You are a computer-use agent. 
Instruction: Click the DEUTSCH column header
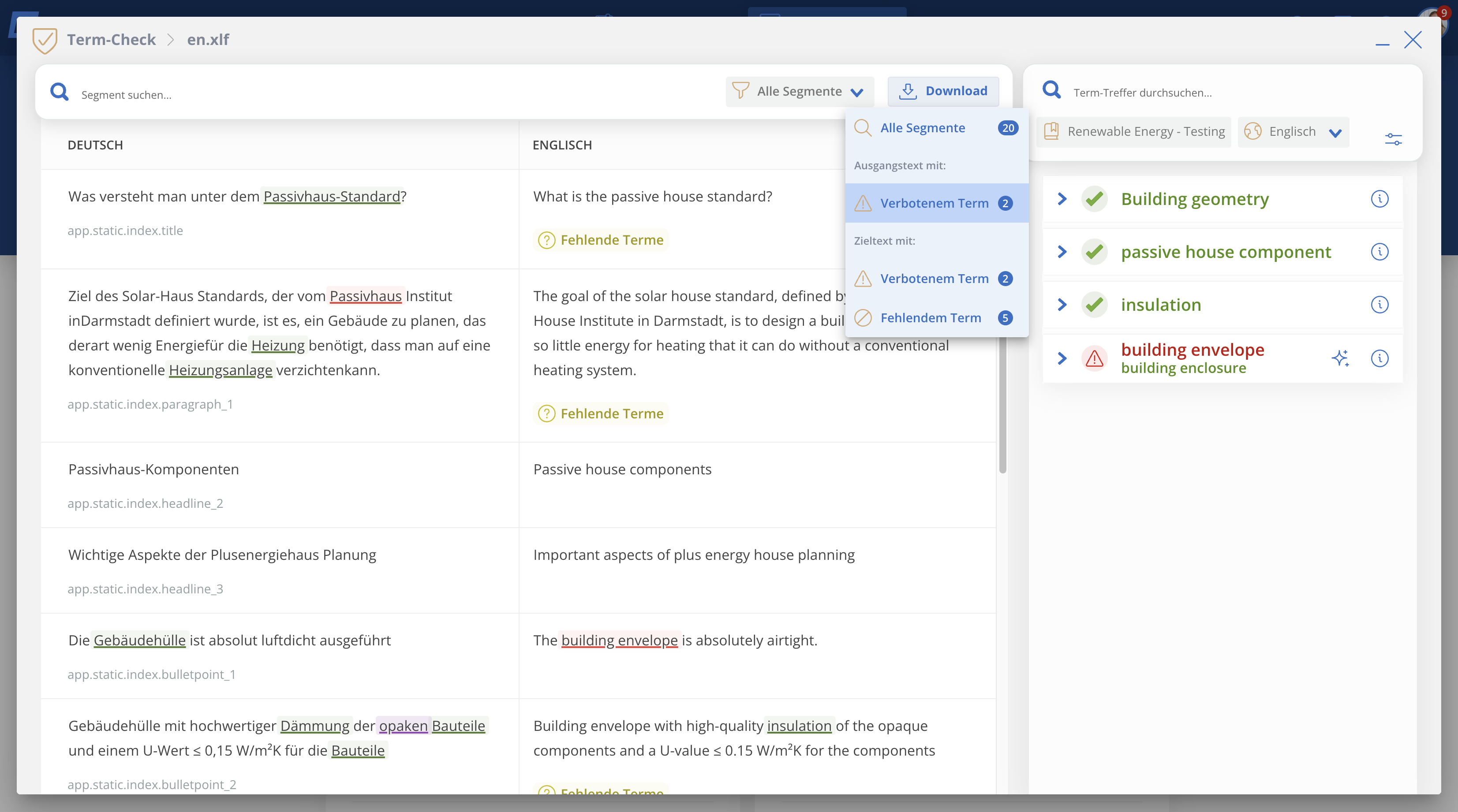coord(95,145)
